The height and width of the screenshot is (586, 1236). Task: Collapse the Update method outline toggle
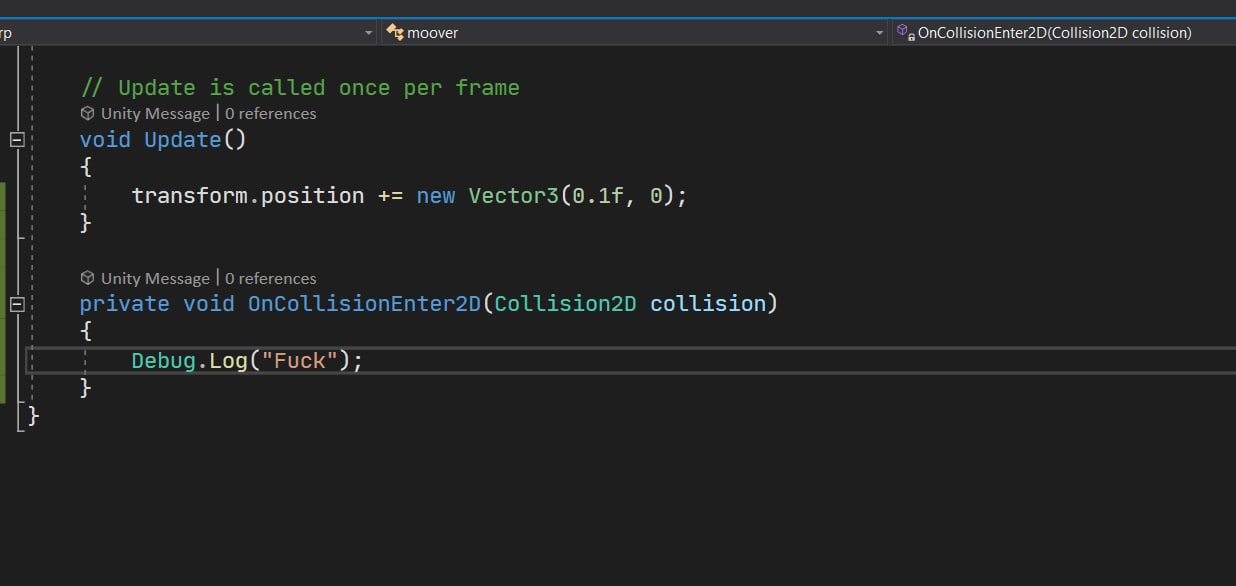click(16, 140)
